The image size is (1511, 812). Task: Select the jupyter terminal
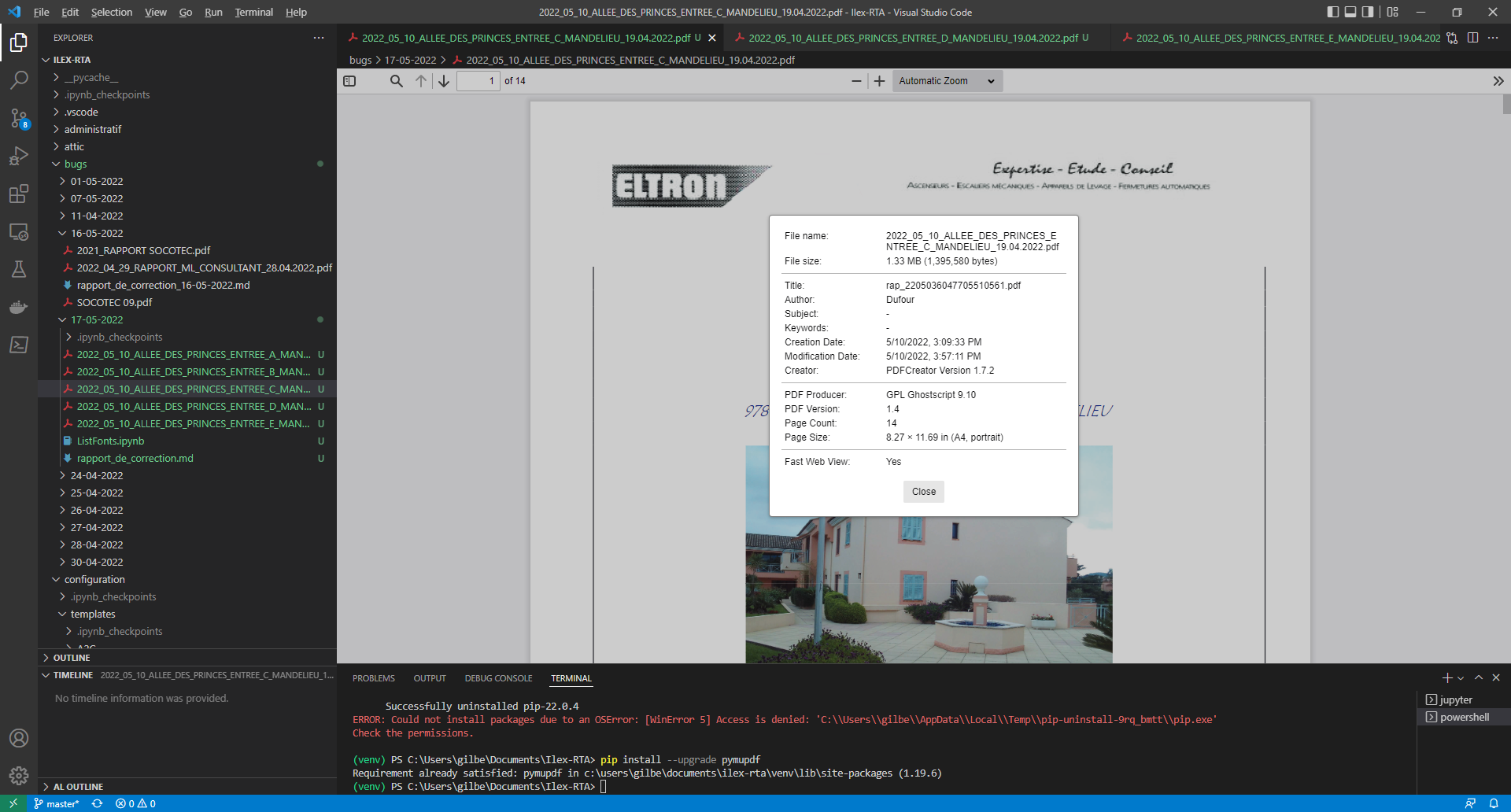pos(1464,699)
